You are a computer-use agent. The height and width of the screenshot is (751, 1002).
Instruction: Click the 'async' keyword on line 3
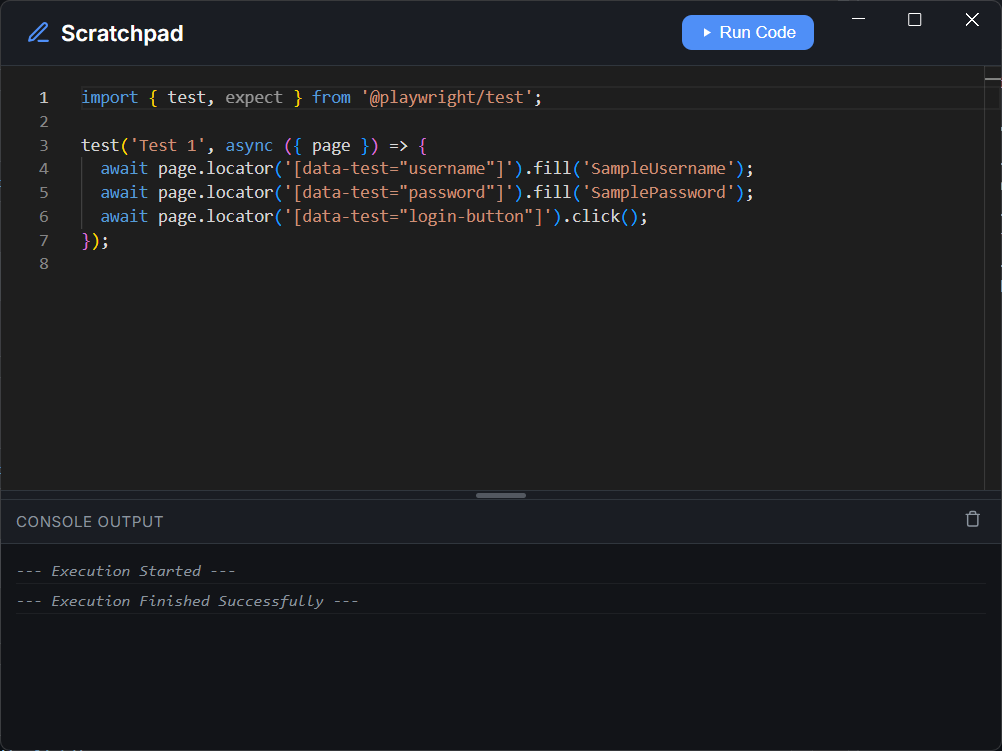pos(249,146)
